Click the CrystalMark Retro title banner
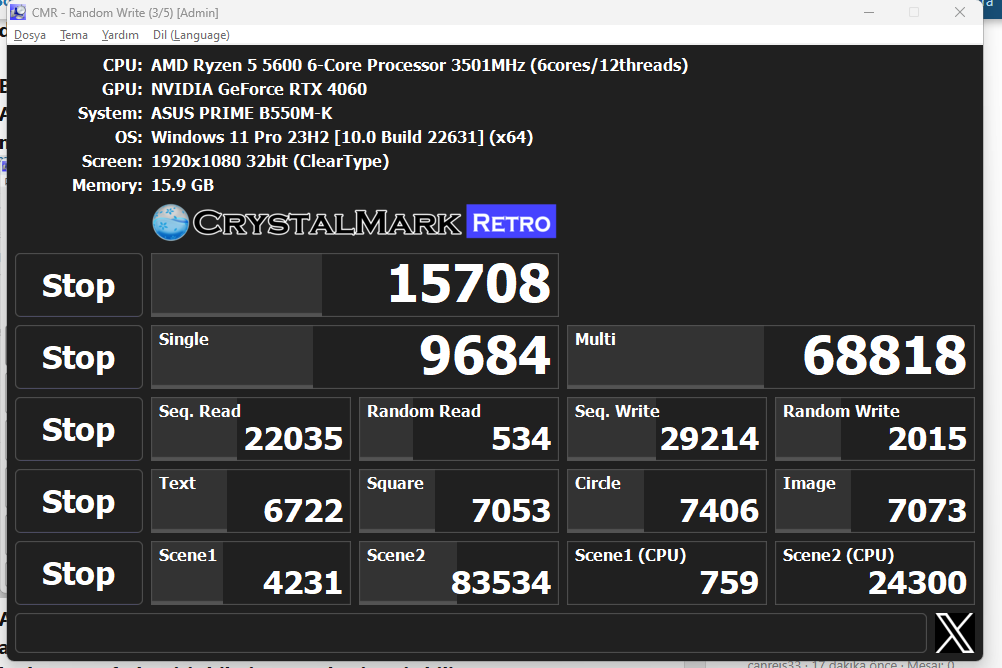Image resolution: width=1002 pixels, height=668 pixels. pos(354,222)
